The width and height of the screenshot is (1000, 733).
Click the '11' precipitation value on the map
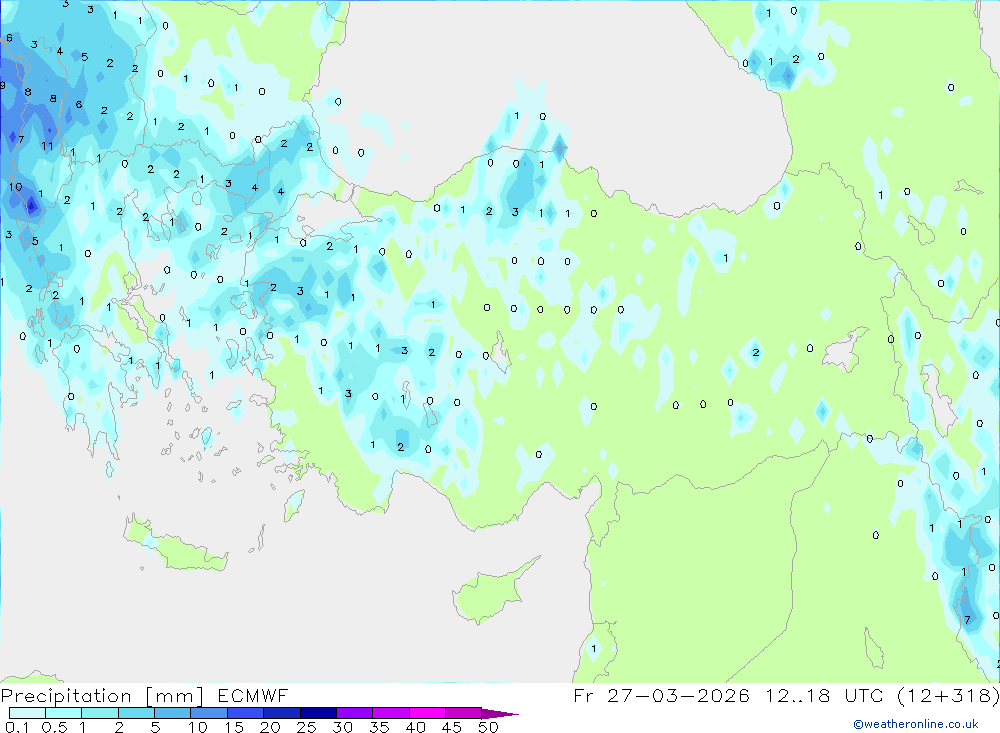pos(47,146)
